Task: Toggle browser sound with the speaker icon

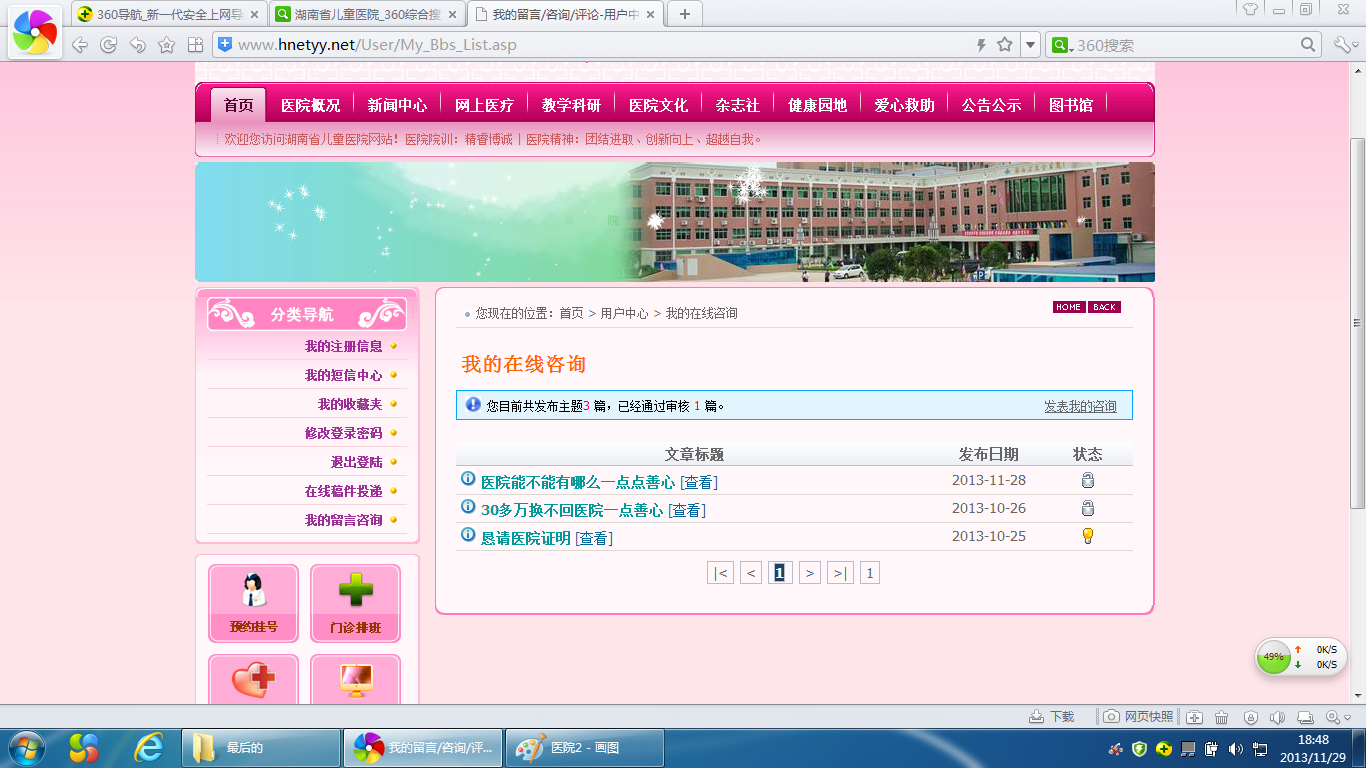Action: (1277, 717)
